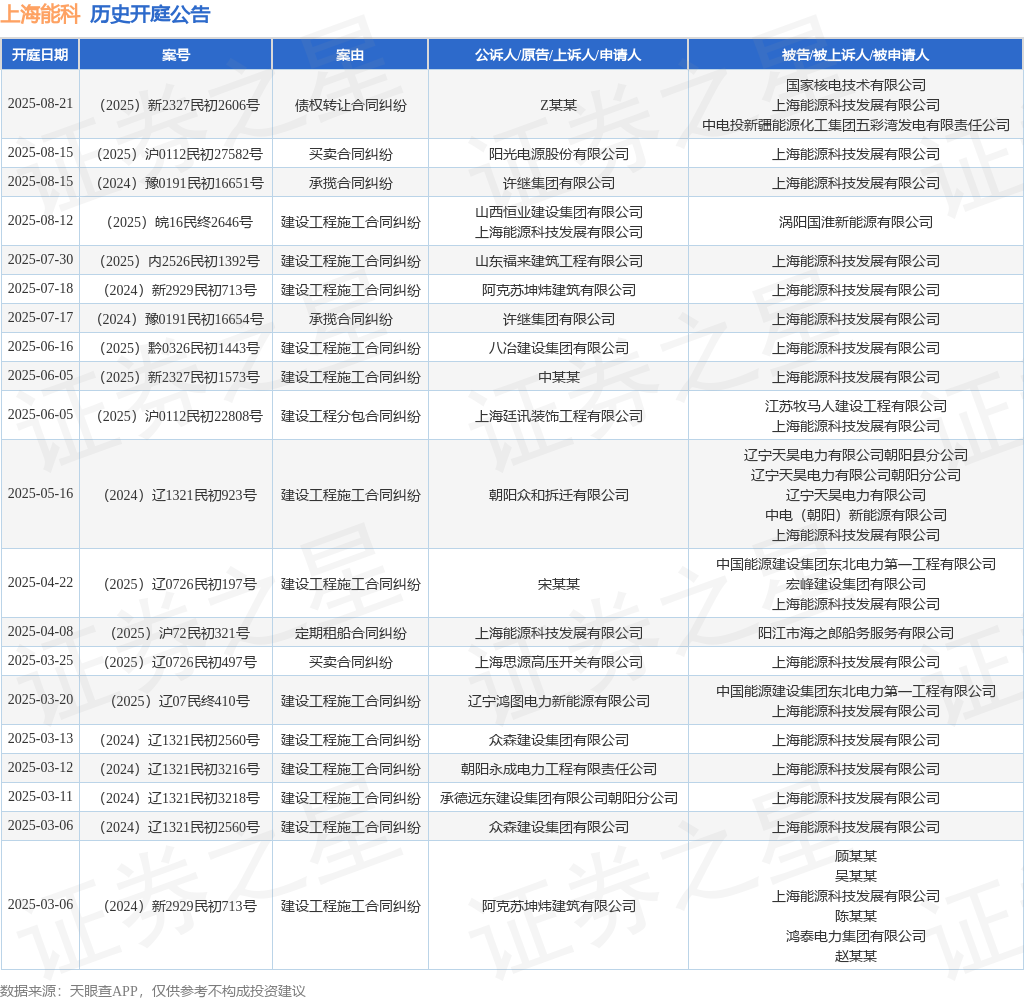
Task: Click plaintiff 上海廷讯装饰工程有限公司
Action: point(558,416)
